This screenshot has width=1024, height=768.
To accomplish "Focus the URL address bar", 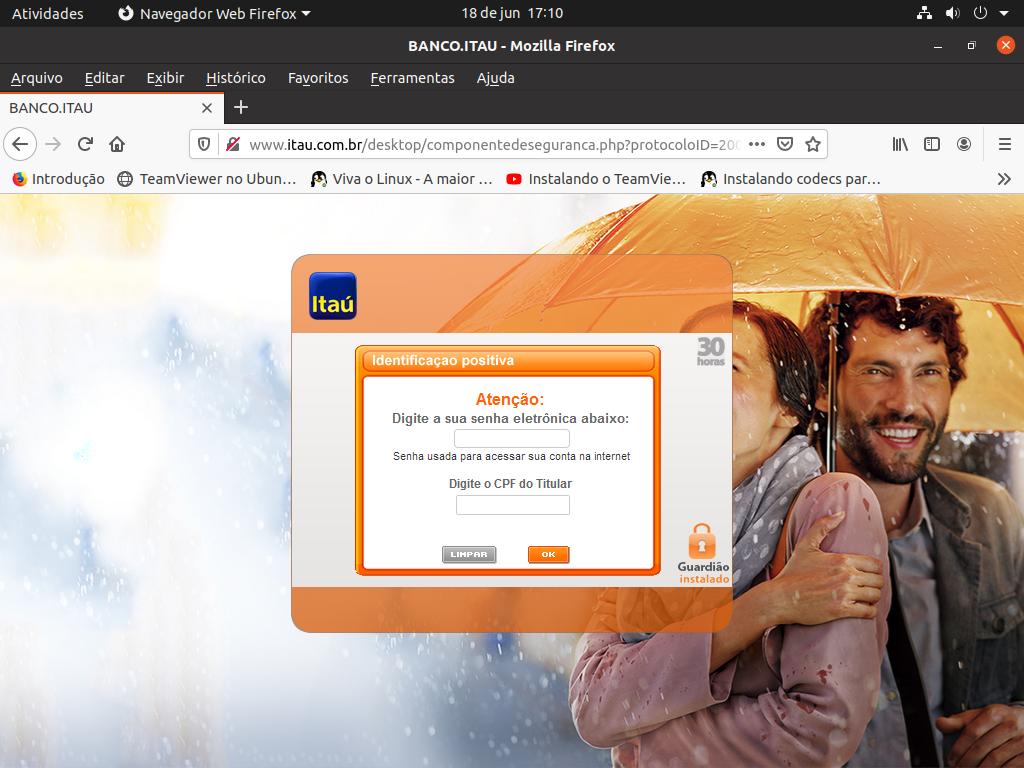I will click(x=493, y=144).
